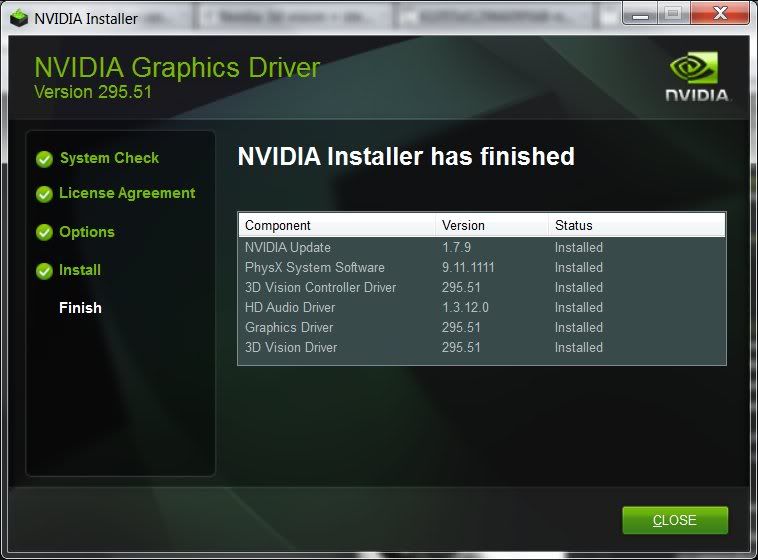Viewport: 758px width, 560px height.
Task: Select the License Agreement step label
Action: click(127, 193)
